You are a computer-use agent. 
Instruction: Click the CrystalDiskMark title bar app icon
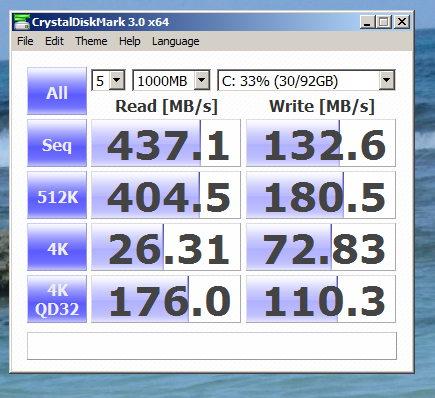[x=21, y=22]
